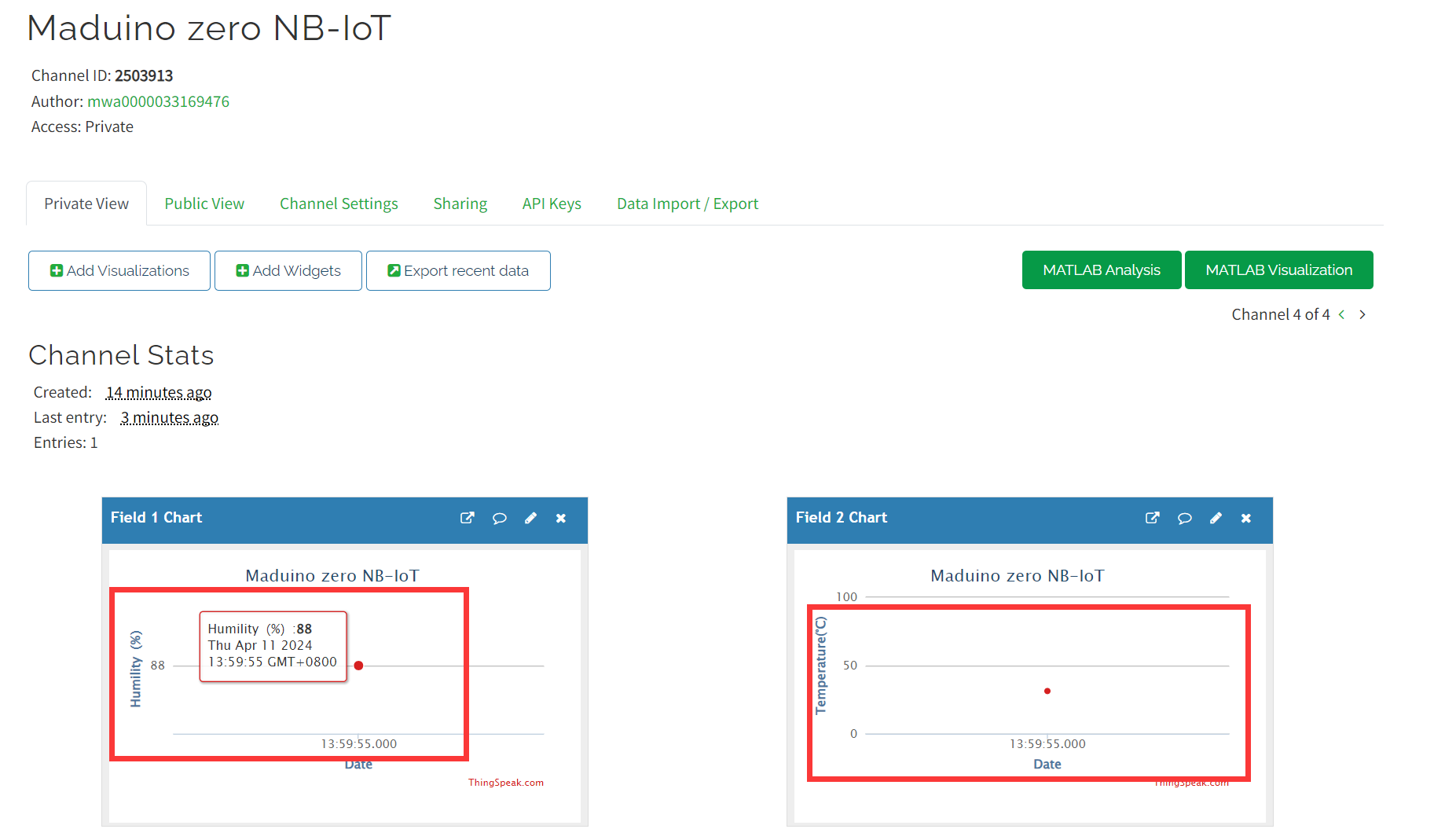Image resolution: width=1445 pixels, height=840 pixels.
Task: Open MATLAB Analysis
Action: (1102, 270)
